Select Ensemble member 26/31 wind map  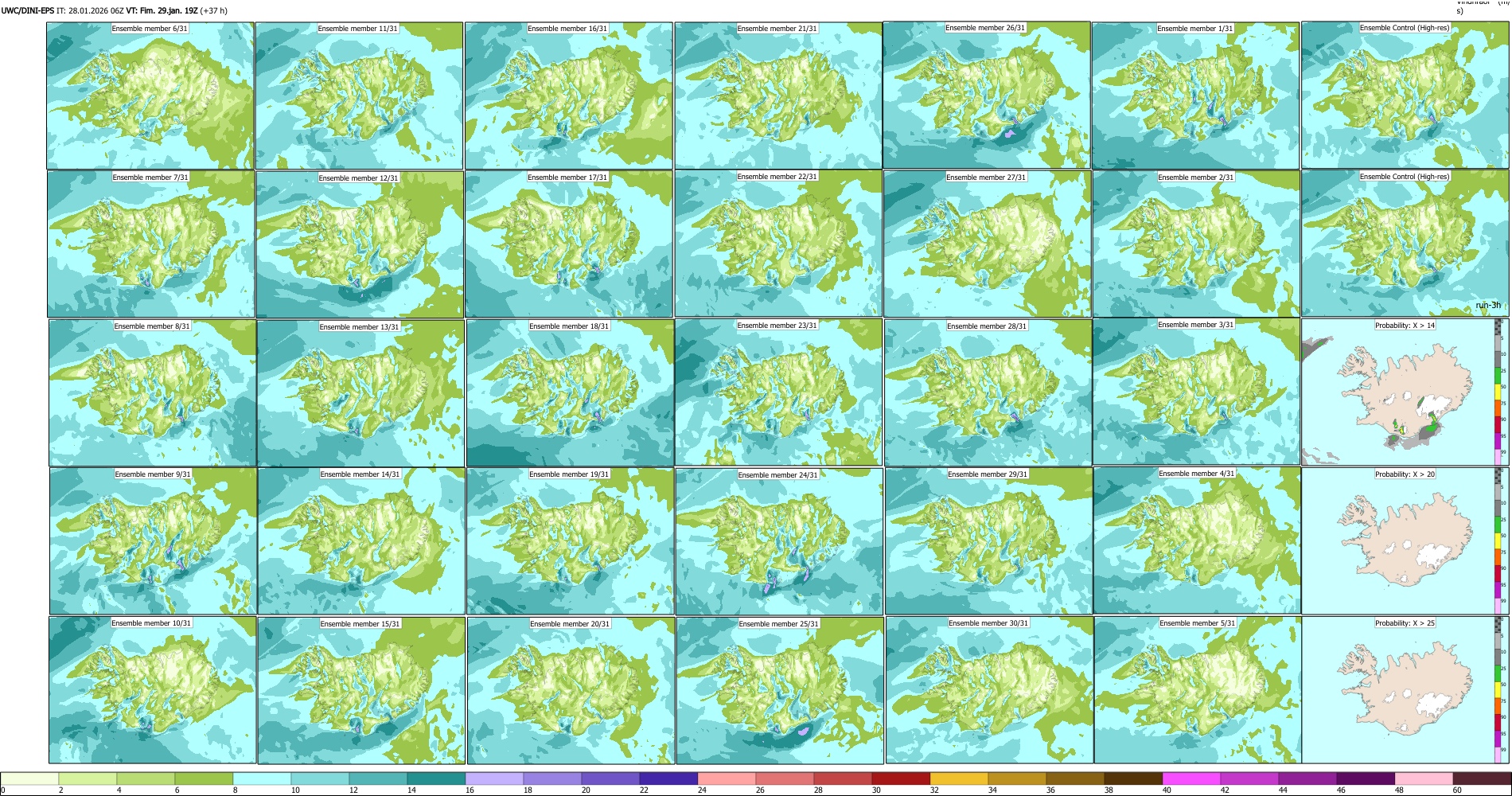click(x=987, y=95)
